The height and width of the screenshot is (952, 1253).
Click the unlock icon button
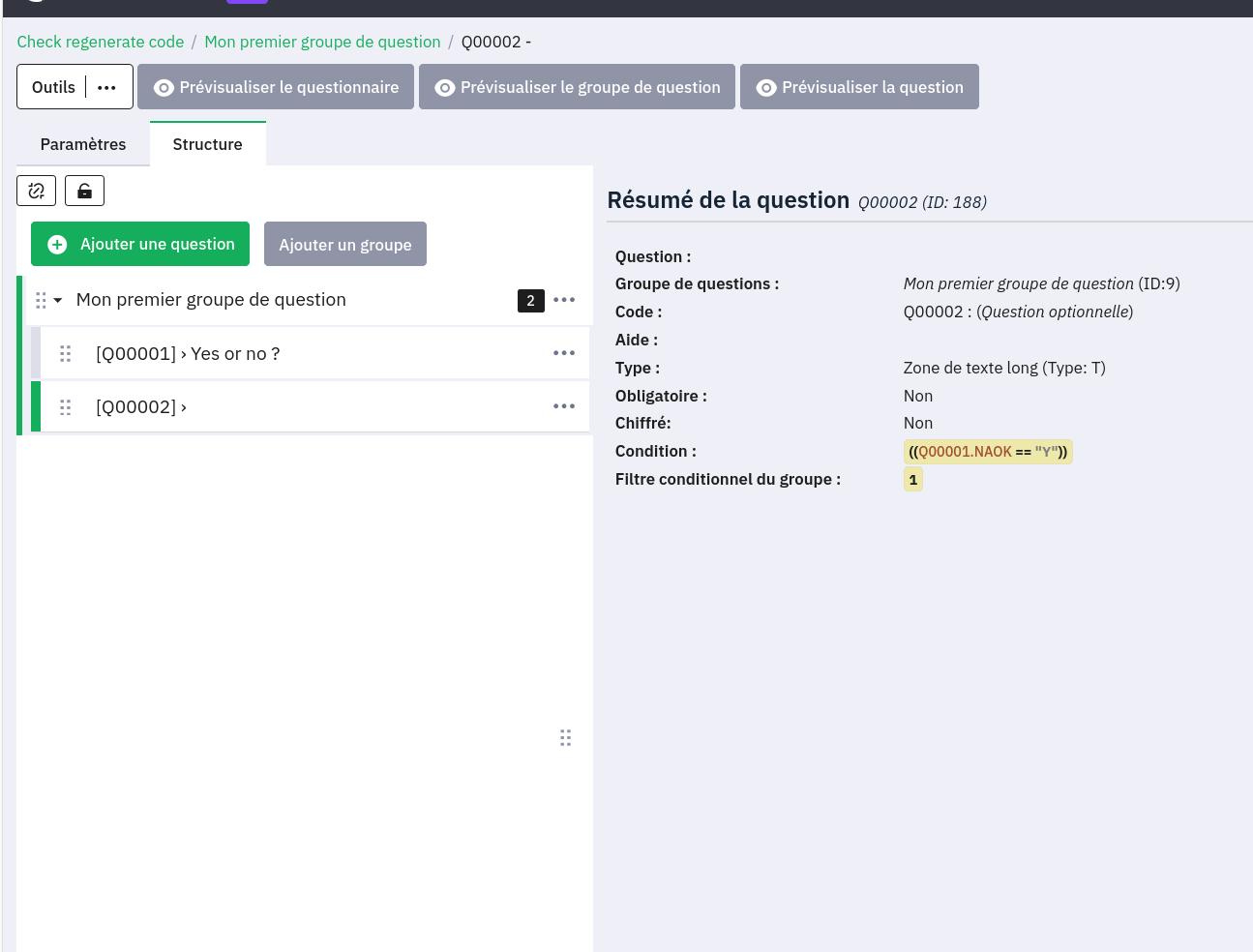coord(84,191)
